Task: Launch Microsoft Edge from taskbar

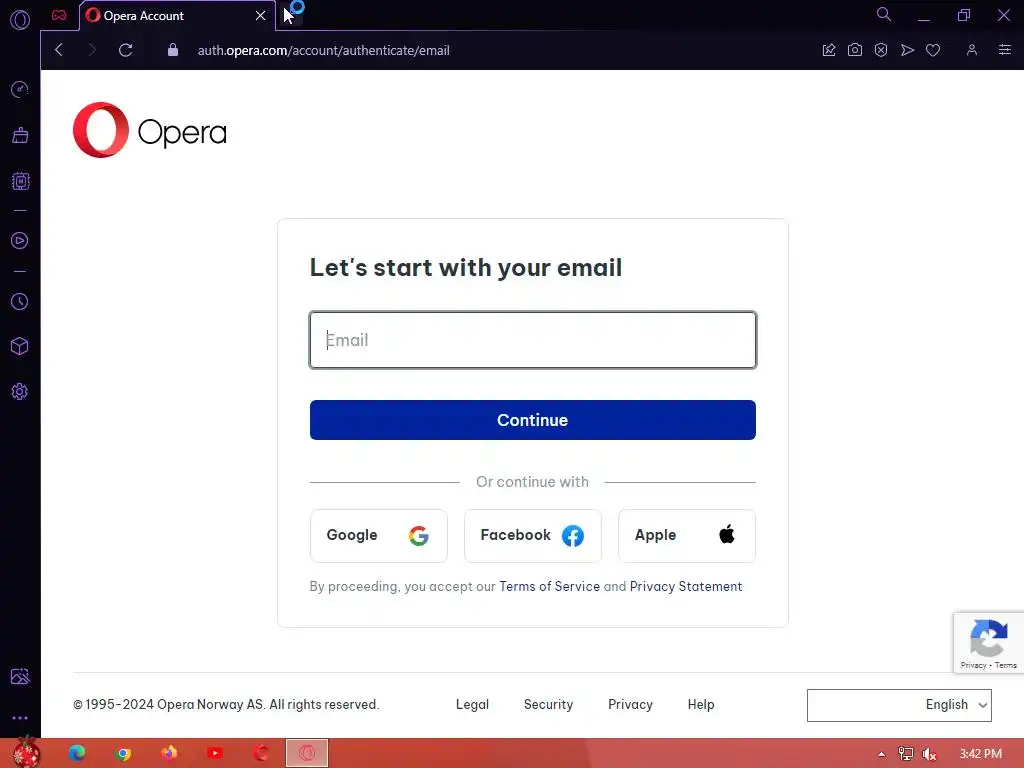Action: tap(77, 753)
